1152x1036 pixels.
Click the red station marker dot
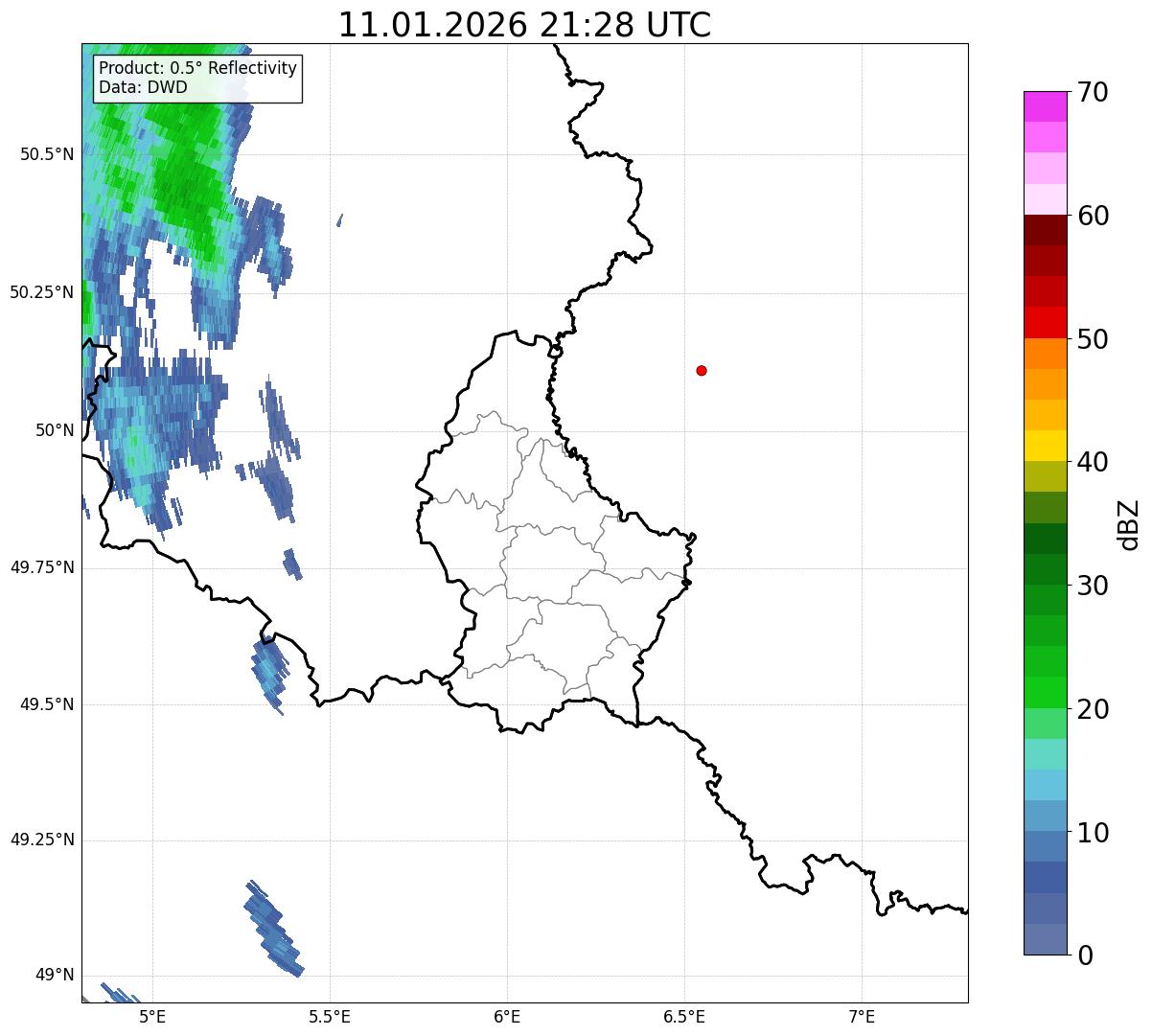point(702,370)
